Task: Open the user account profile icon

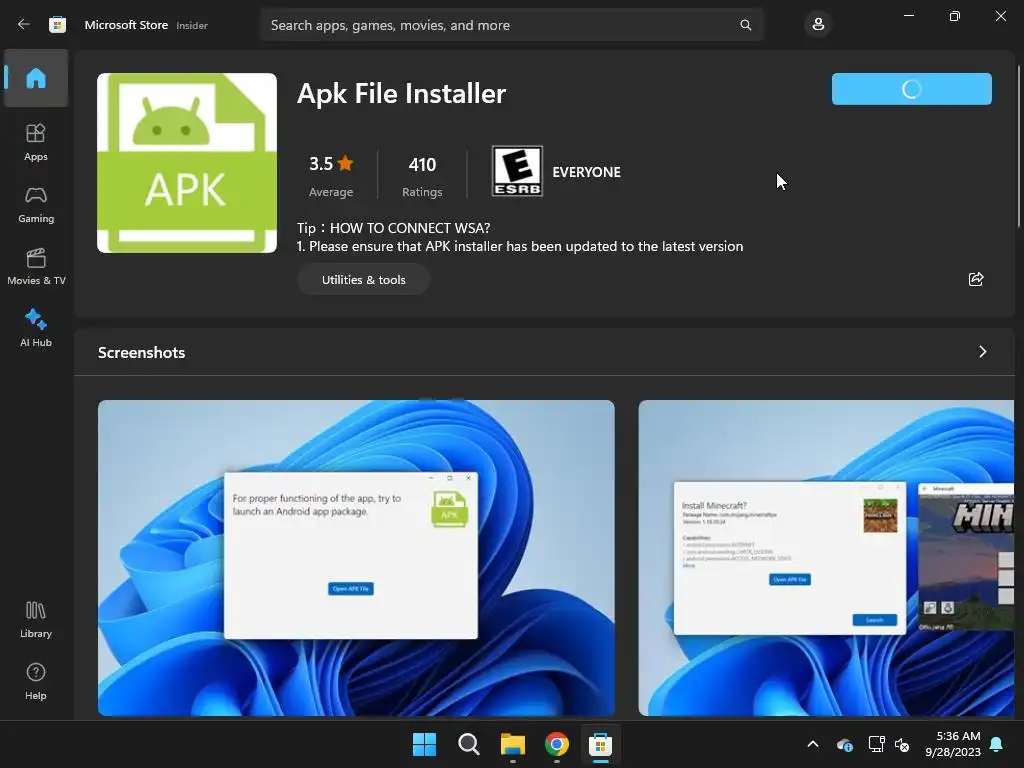Action: click(x=818, y=25)
